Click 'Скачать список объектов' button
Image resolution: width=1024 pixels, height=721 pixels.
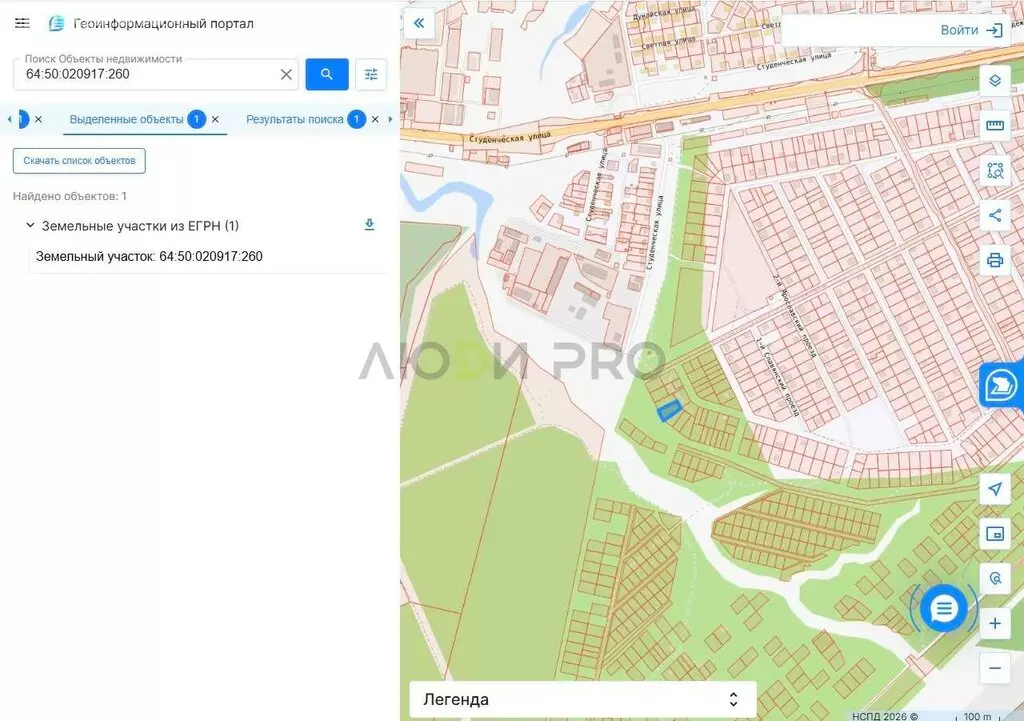click(79, 161)
